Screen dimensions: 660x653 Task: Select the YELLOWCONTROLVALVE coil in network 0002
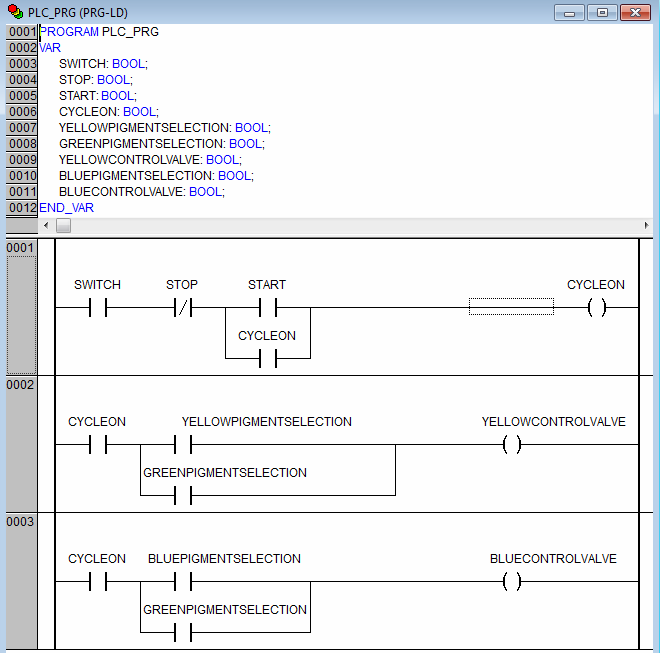click(512, 444)
